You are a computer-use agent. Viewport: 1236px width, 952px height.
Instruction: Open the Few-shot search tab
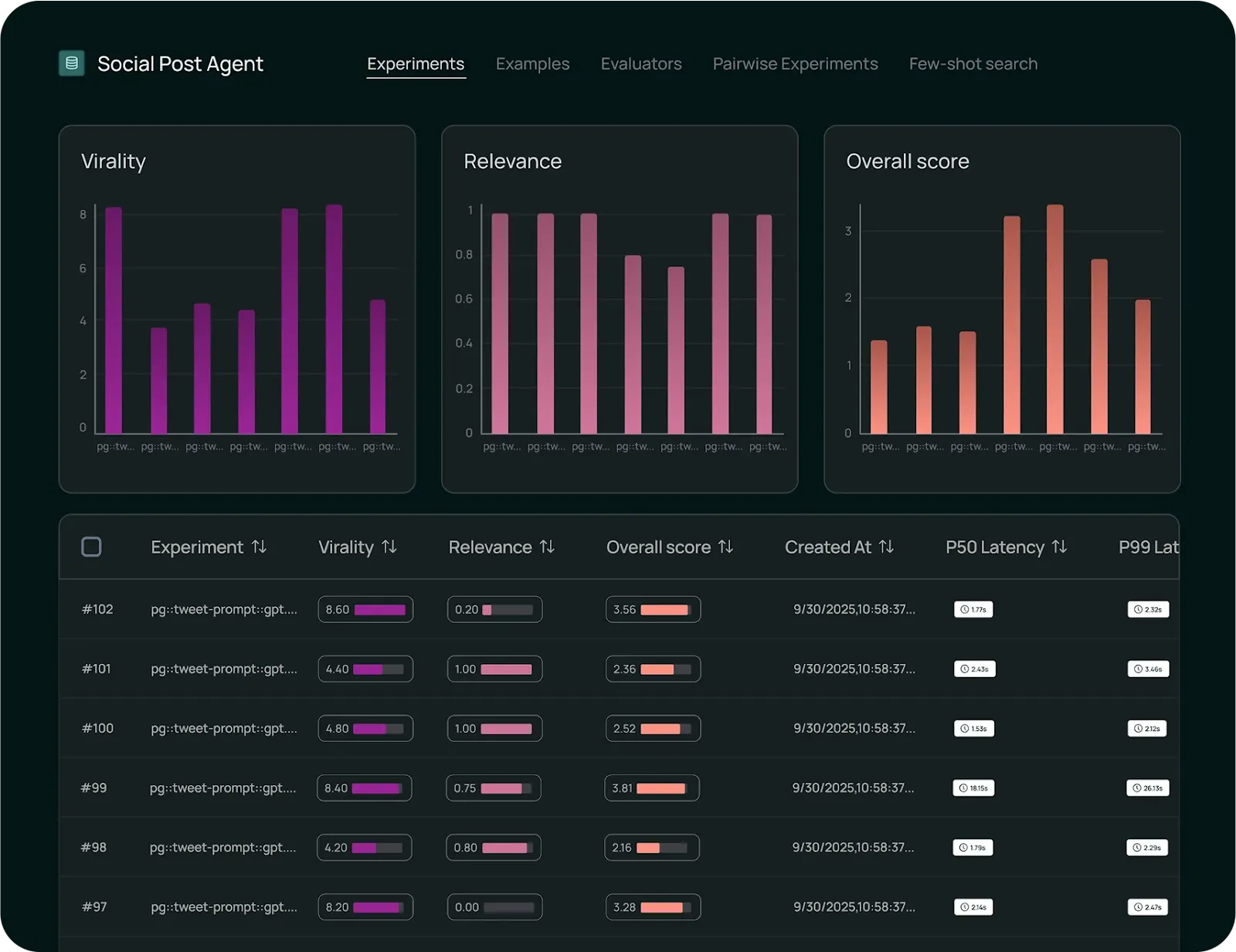[x=973, y=64]
